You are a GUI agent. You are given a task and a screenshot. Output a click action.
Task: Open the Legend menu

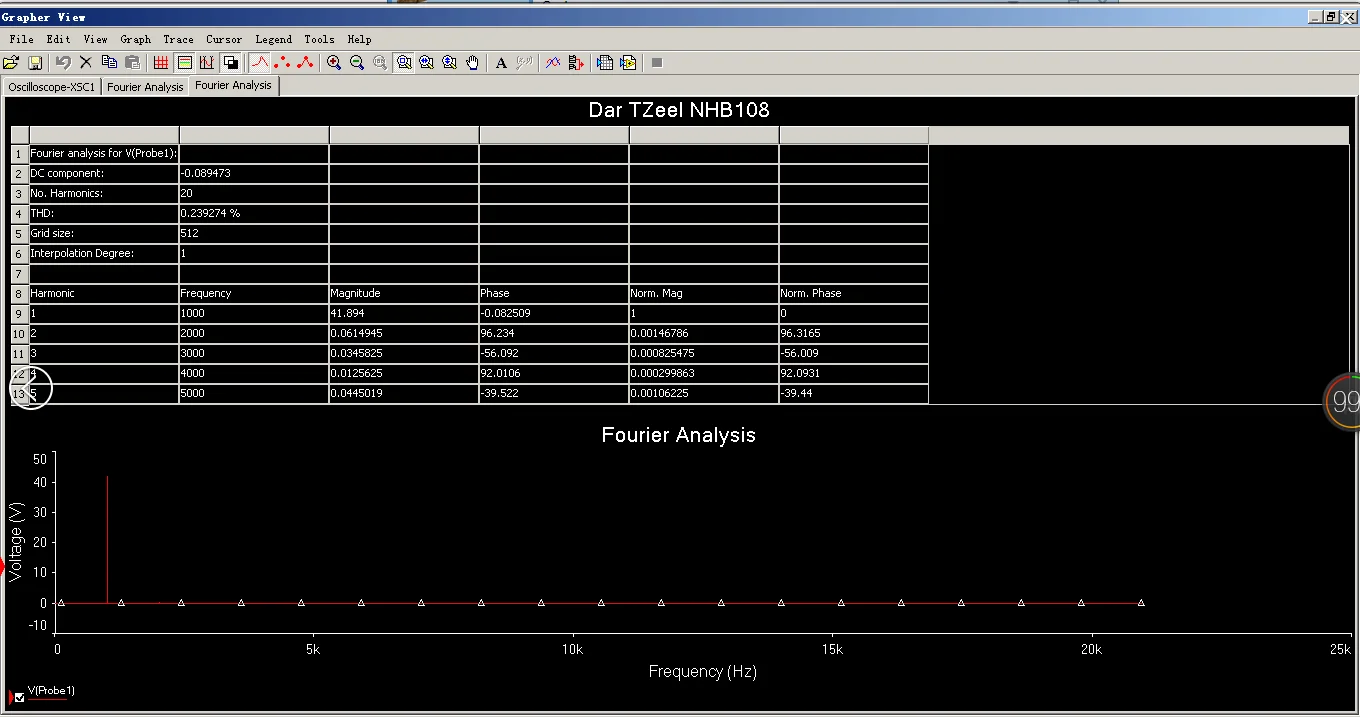[273, 39]
